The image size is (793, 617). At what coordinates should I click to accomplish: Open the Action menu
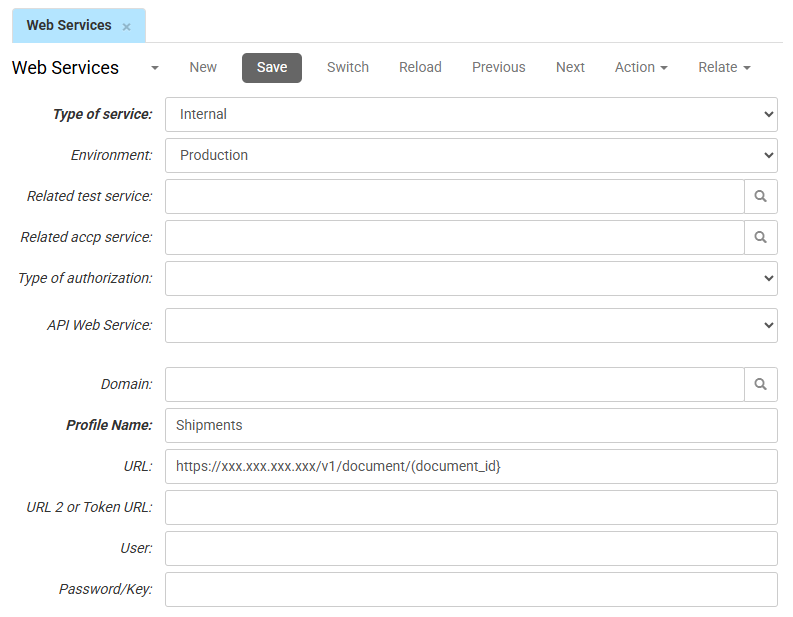(x=641, y=68)
